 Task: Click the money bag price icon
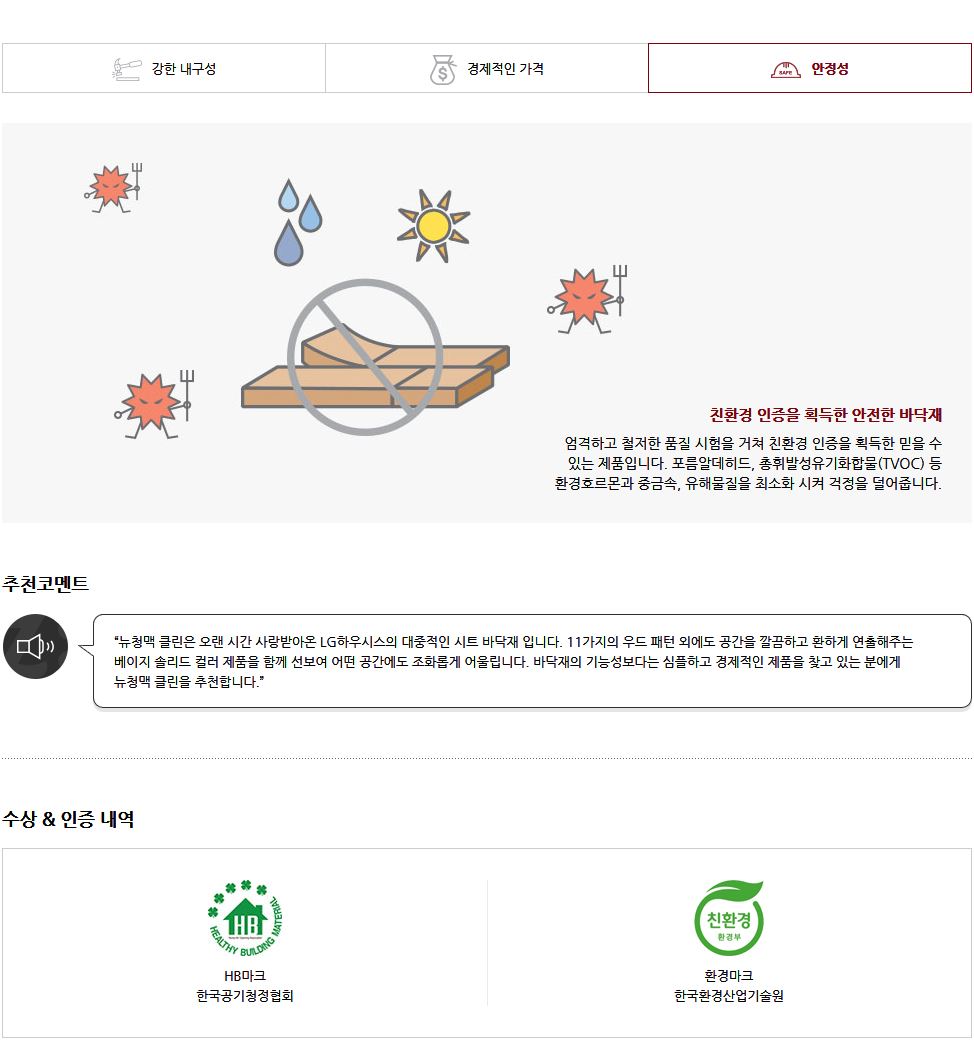pos(442,69)
